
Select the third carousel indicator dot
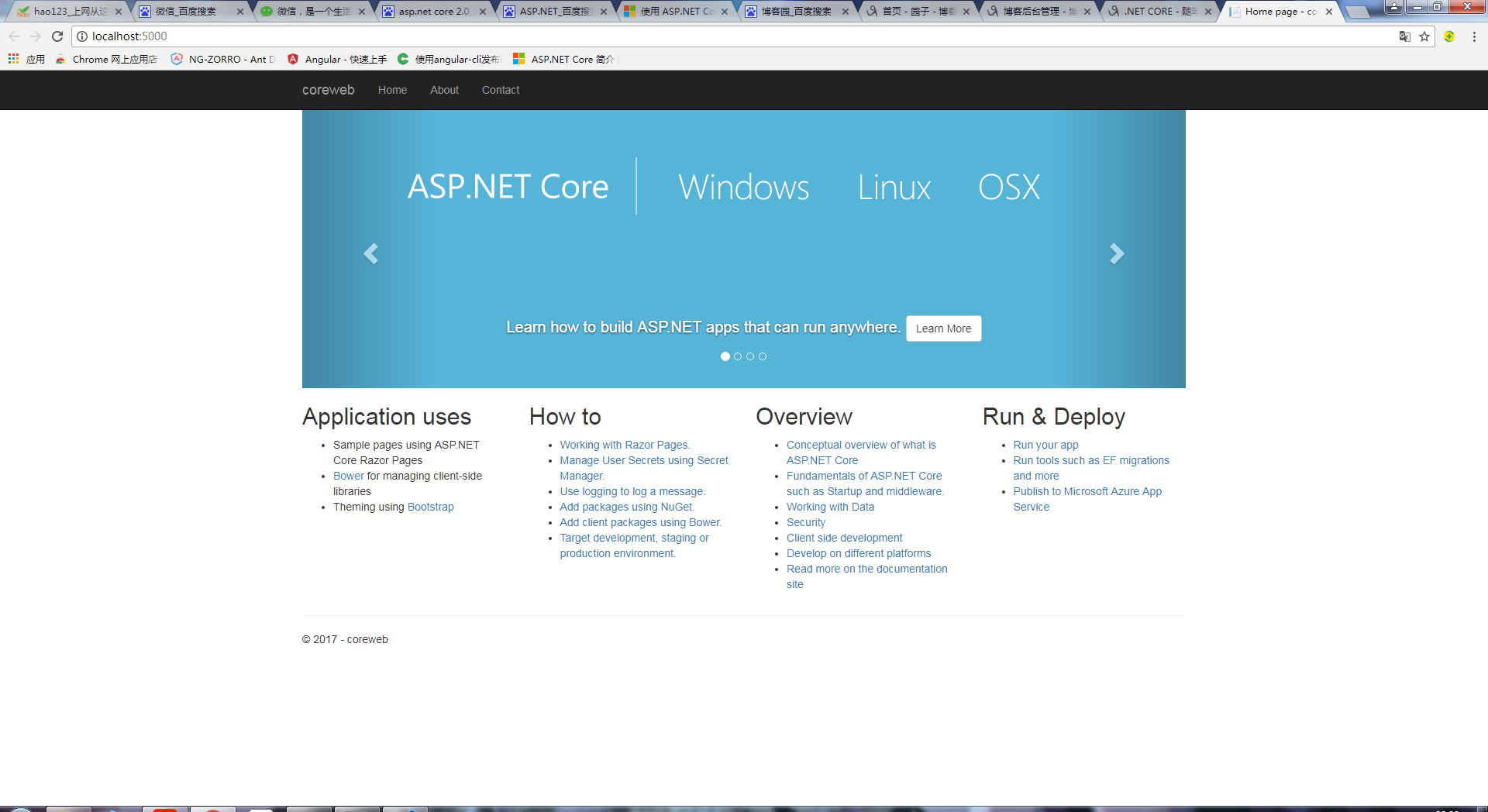click(750, 356)
